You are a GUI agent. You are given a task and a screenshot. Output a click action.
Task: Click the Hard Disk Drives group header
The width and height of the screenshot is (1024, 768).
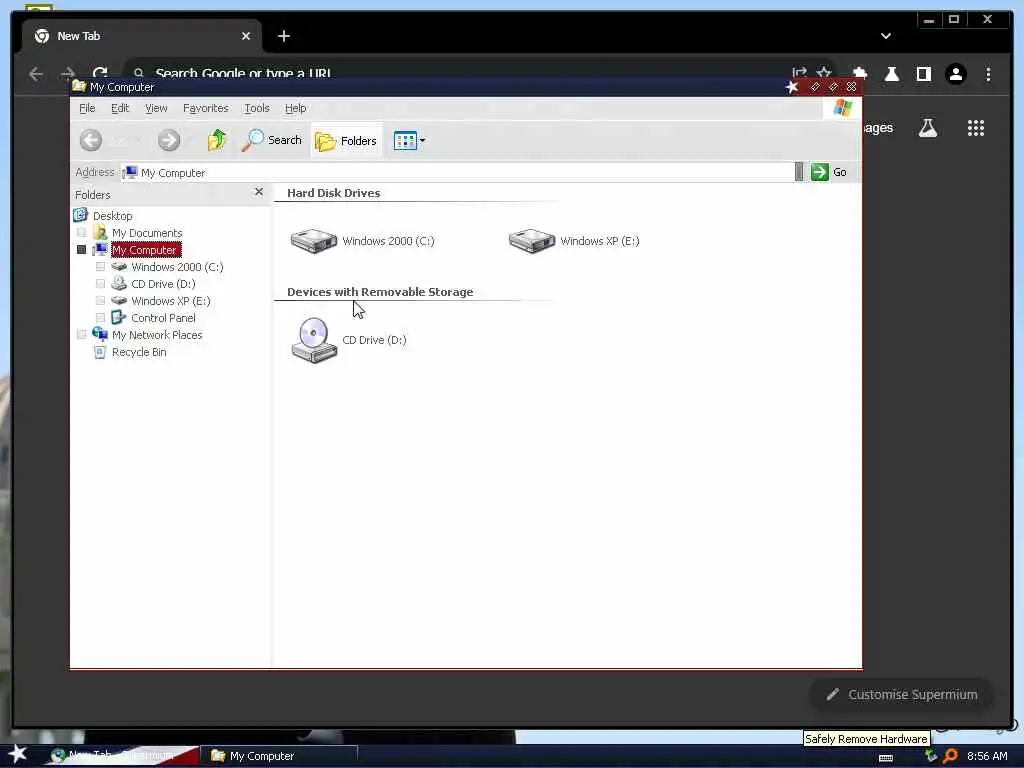334,193
